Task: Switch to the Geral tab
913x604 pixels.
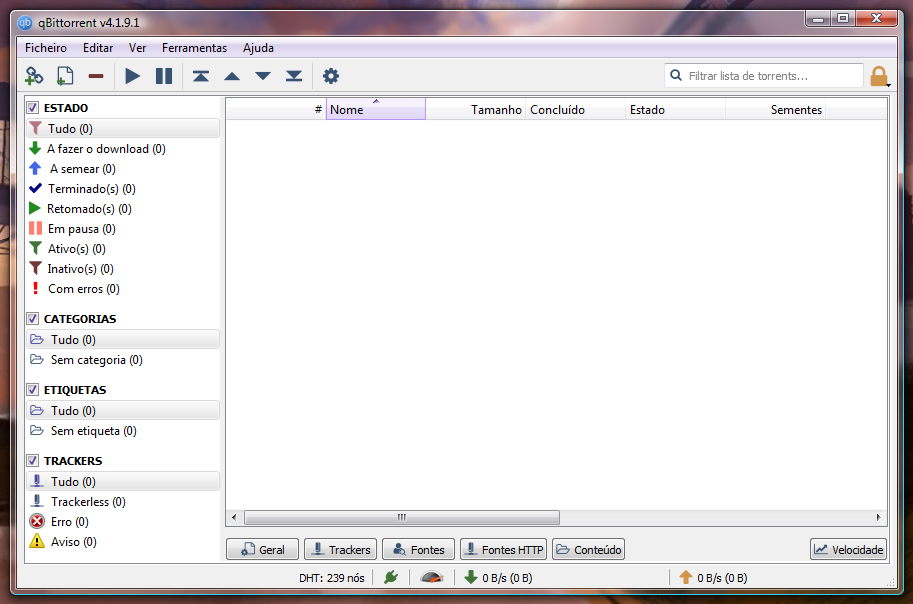Action: [263, 549]
